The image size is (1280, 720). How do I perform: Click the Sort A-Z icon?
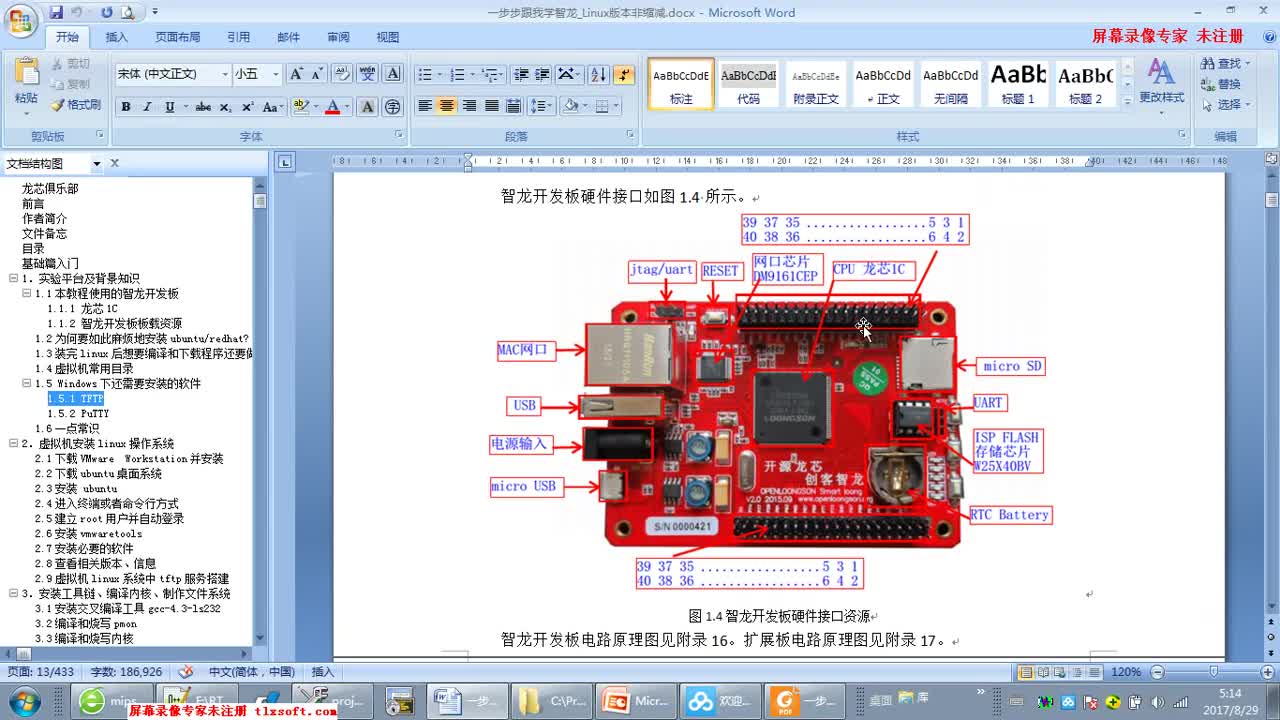tap(598, 74)
